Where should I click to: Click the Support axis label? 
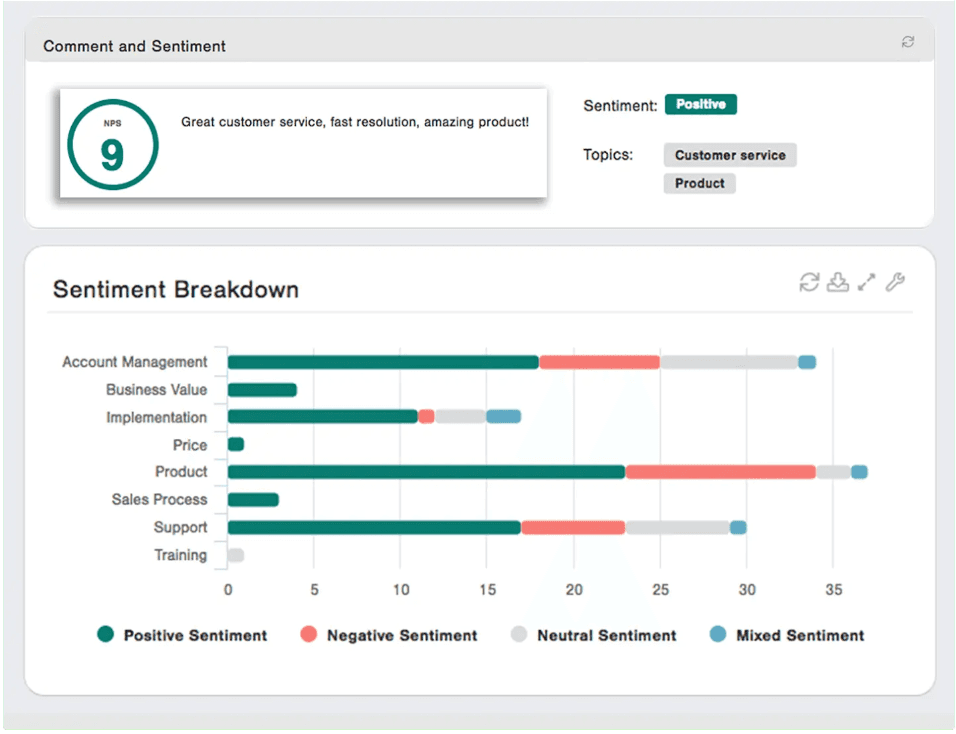coord(180,527)
